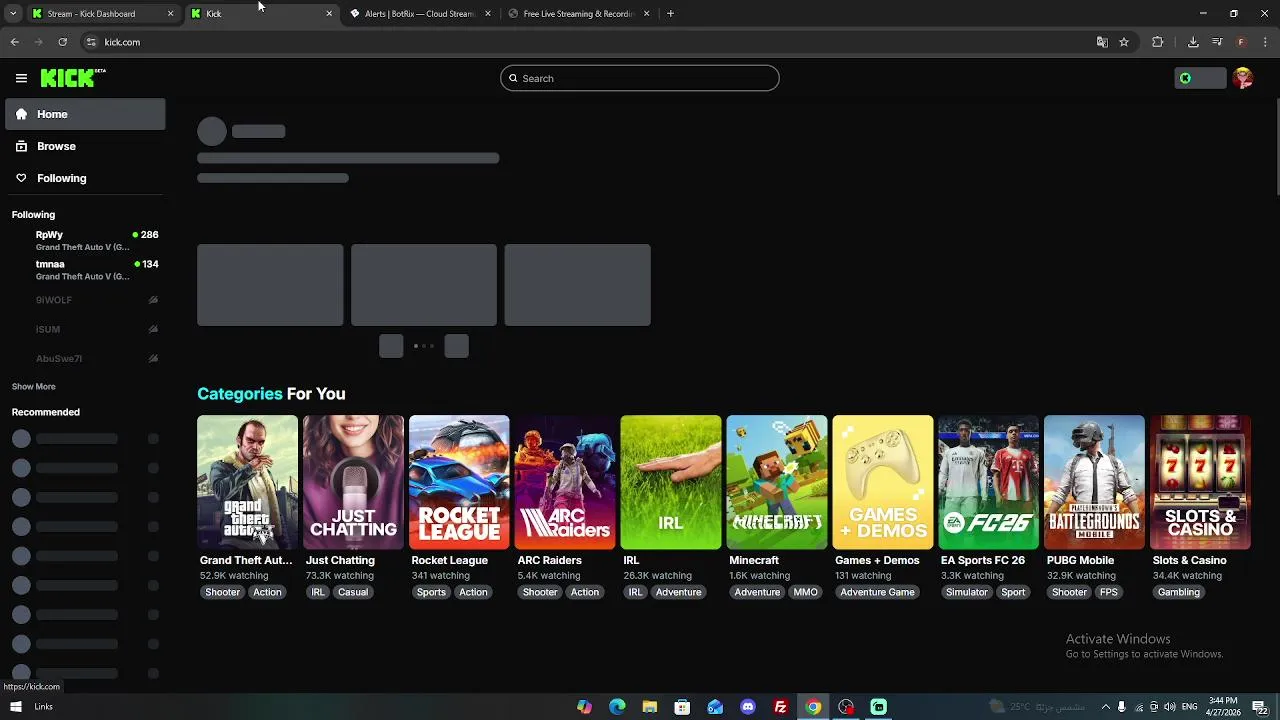Open media controls icon in Chrome toolbar
This screenshot has height=720, width=1280.
pos(1217,42)
